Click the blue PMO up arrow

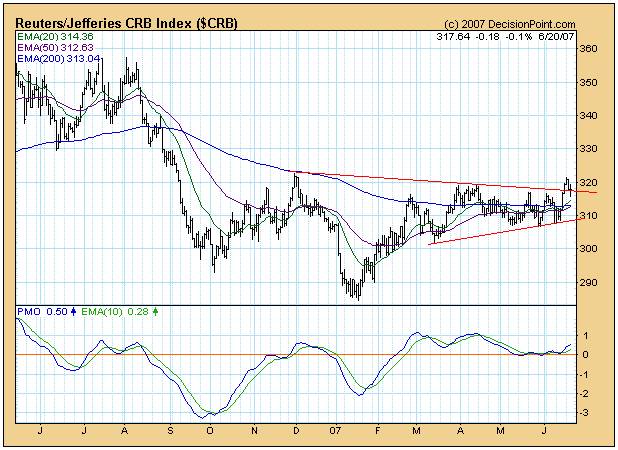(73, 312)
